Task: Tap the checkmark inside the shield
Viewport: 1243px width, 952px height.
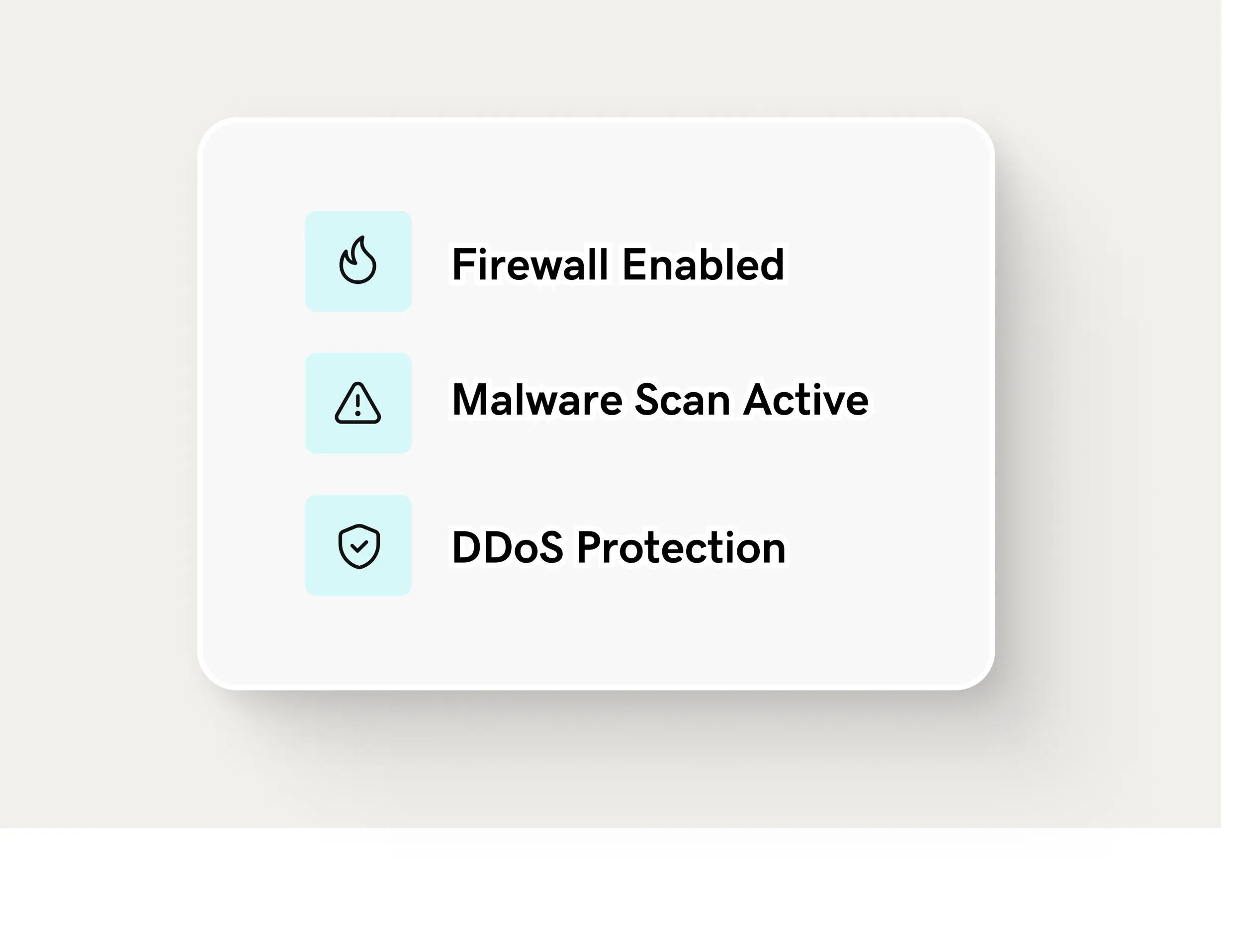Action: coord(359,546)
